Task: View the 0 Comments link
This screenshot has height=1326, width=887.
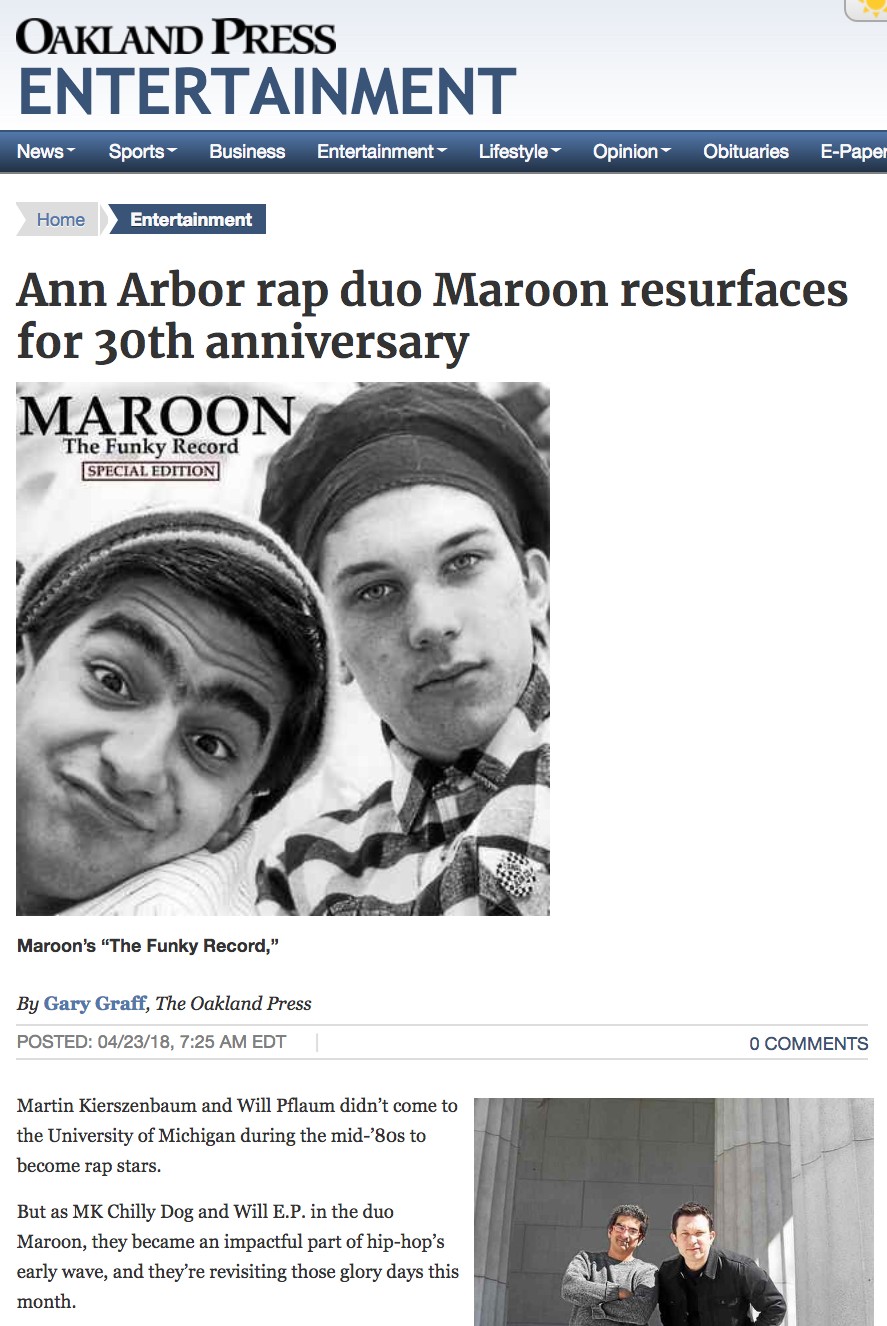Action: (809, 1043)
